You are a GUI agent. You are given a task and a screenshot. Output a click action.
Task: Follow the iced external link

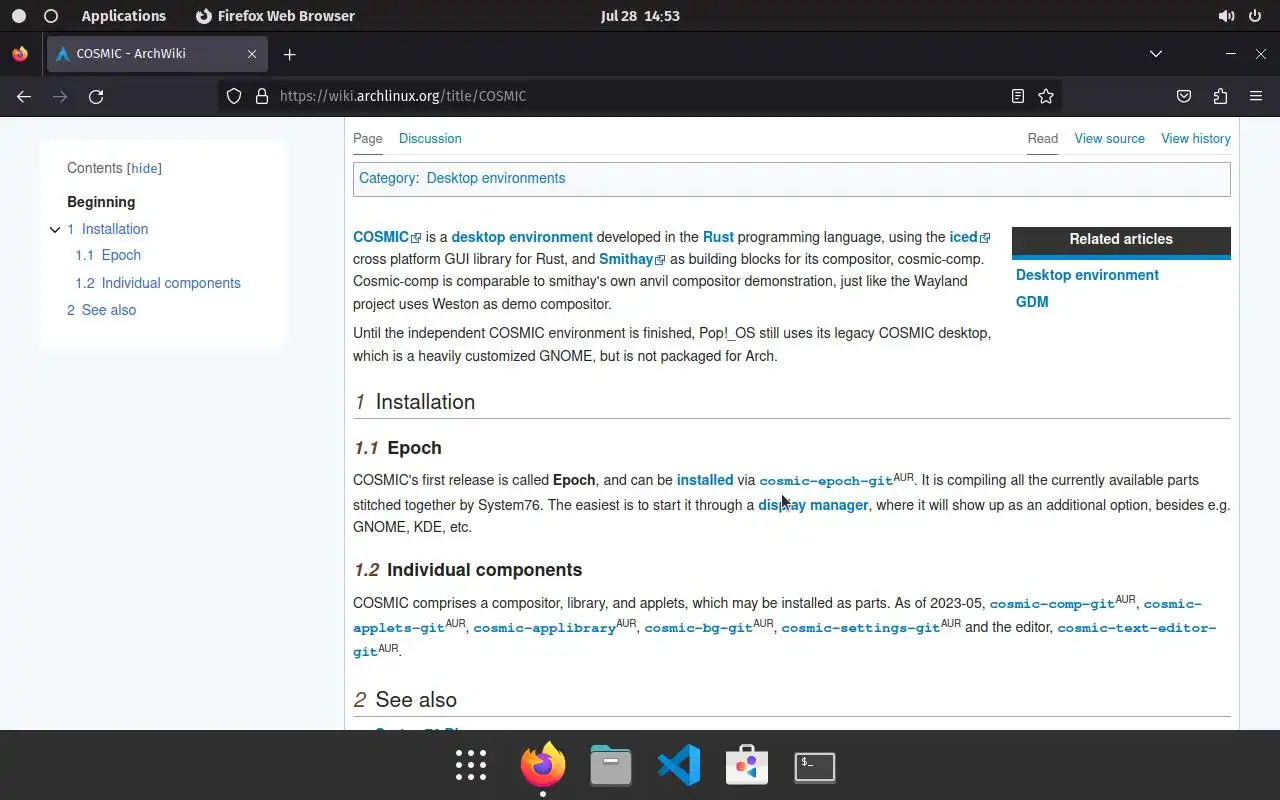coord(969,237)
